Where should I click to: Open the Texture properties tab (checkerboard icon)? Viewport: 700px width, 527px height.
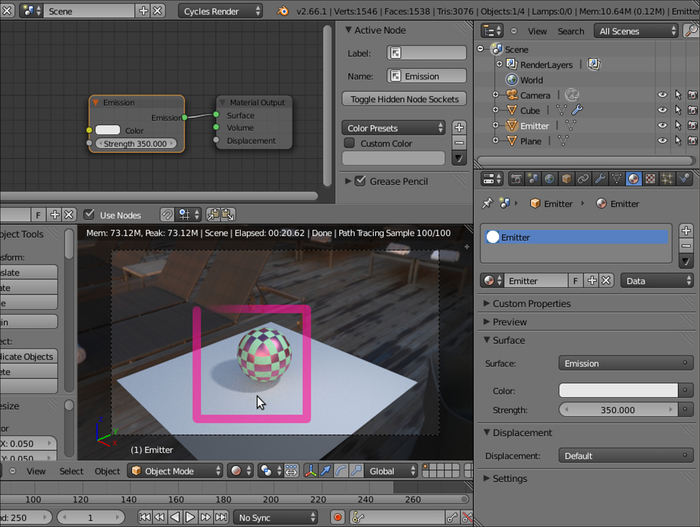pyautogui.click(x=650, y=179)
